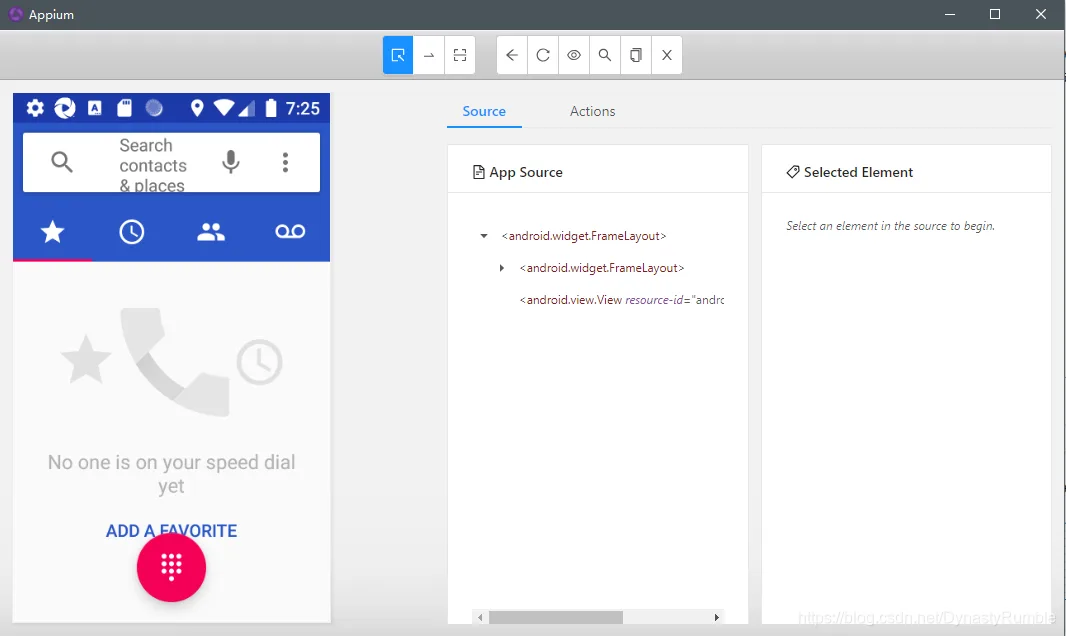Activate the Select Elements mode icon
This screenshot has width=1066, height=636.
coord(398,55)
